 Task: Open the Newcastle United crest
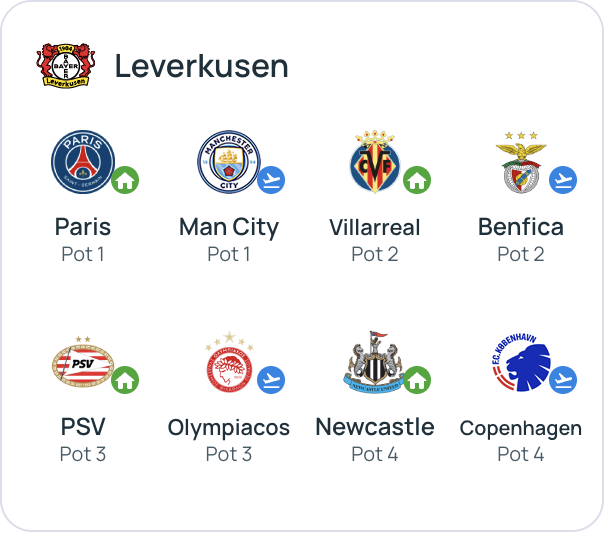[375, 362]
